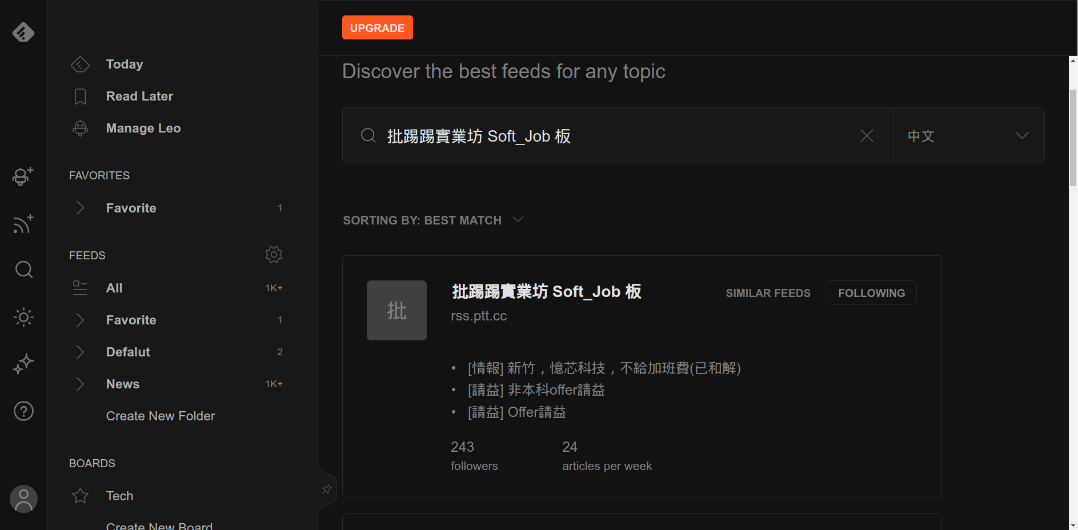
Task: Open Read Later in sidebar
Action: (139, 96)
